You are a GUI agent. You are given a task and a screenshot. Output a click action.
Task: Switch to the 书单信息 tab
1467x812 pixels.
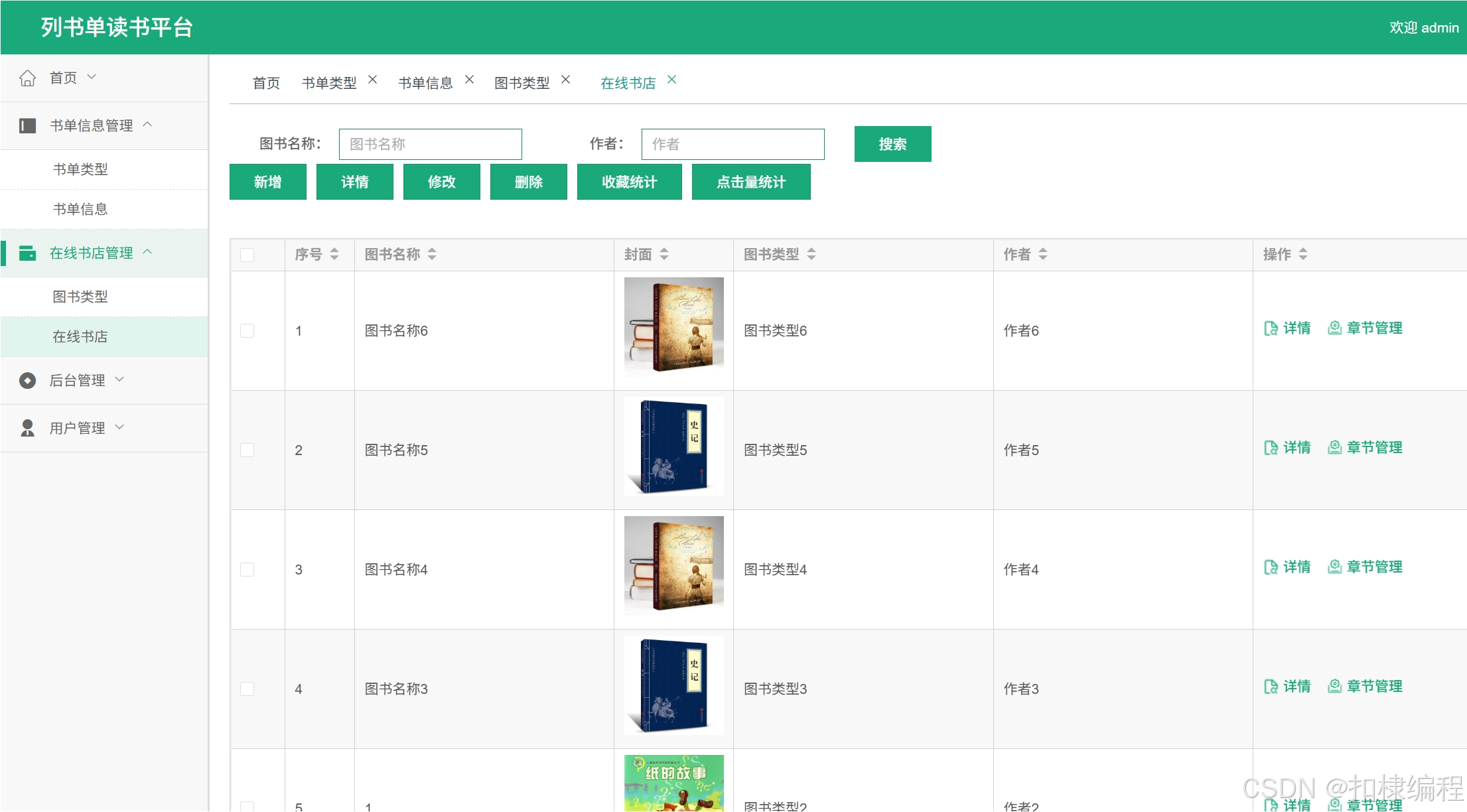pos(425,83)
